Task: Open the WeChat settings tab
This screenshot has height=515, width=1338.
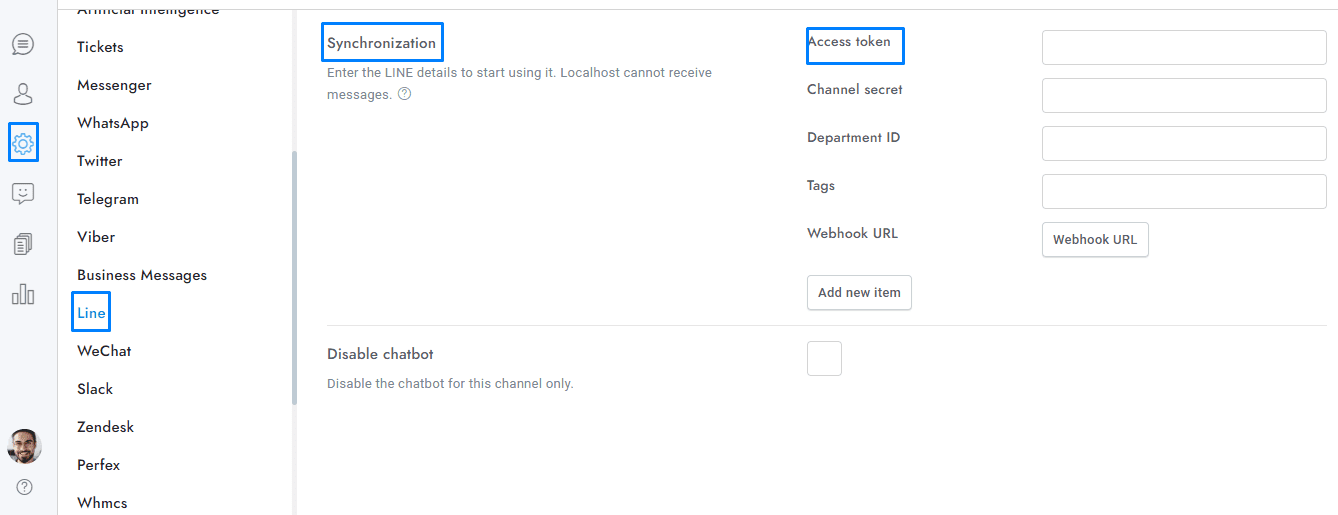Action: click(104, 351)
